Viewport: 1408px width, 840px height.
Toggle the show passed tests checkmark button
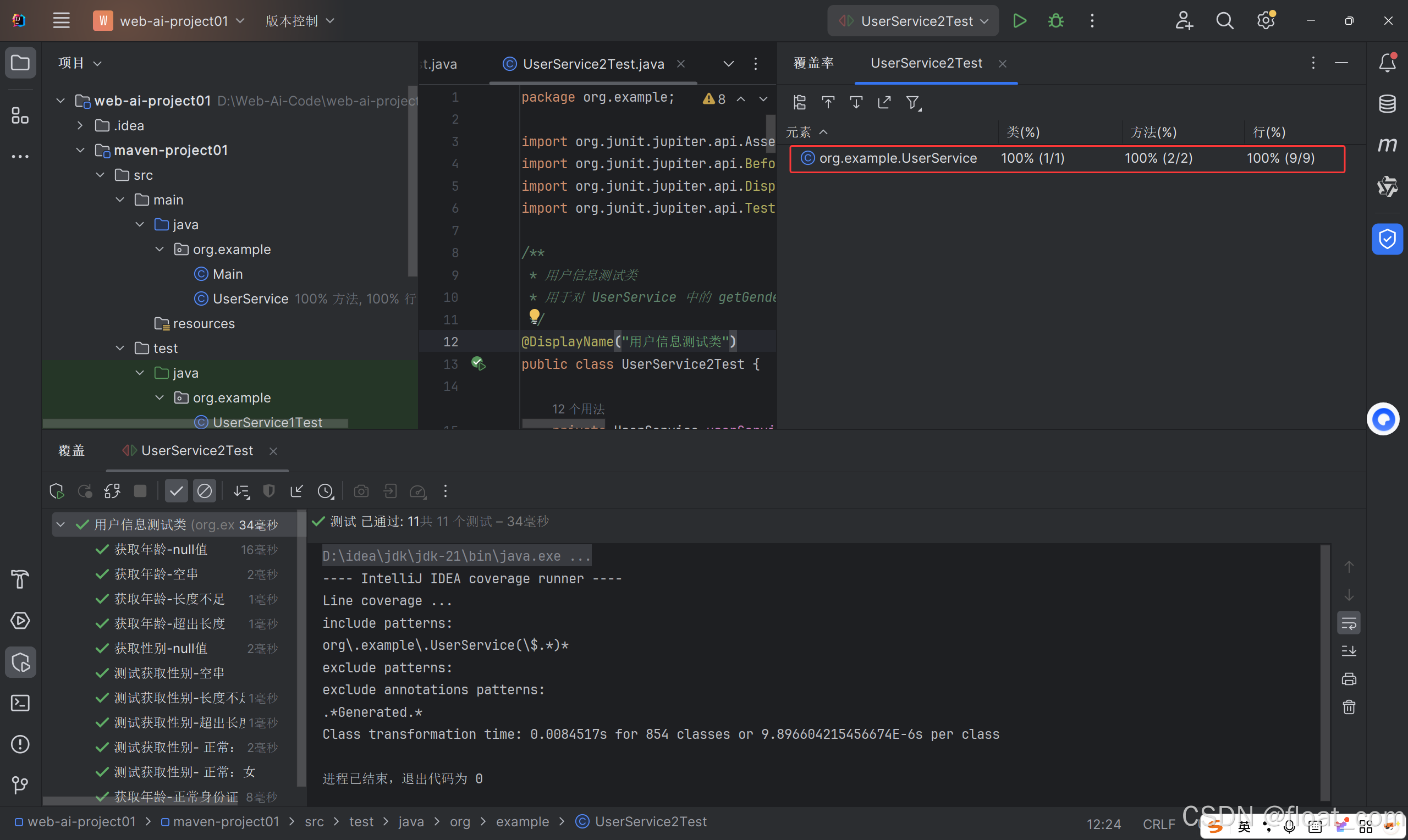tap(176, 491)
